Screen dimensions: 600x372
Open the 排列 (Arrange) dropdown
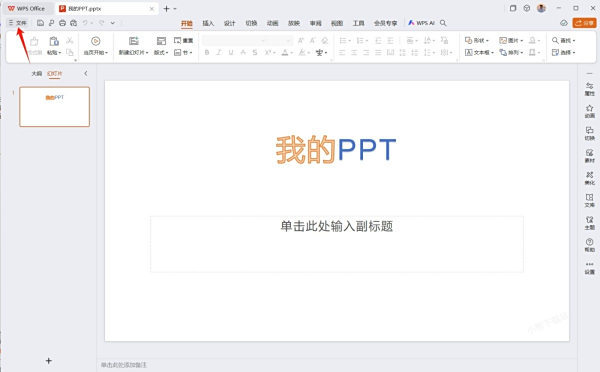(x=511, y=52)
